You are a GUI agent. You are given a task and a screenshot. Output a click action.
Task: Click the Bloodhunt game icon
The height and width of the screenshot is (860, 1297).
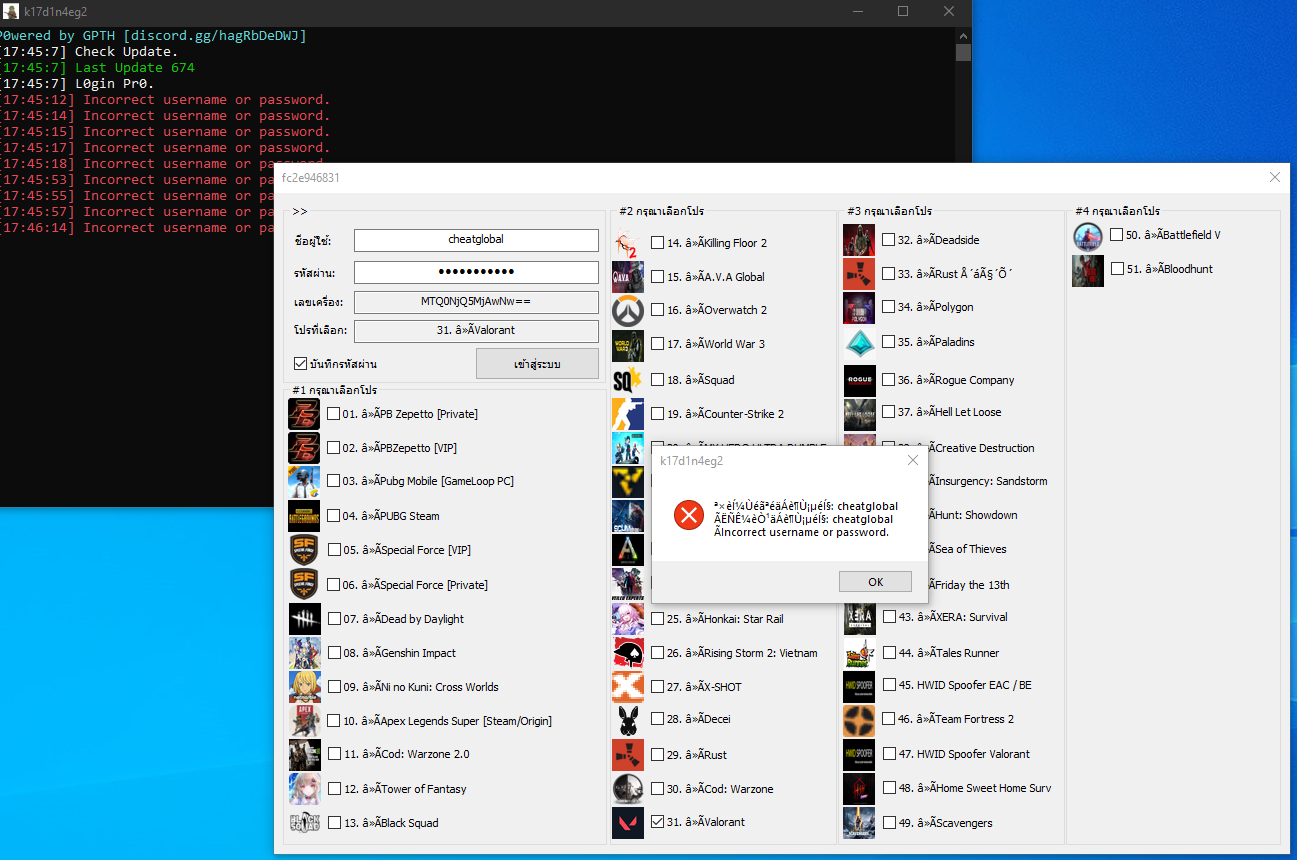click(1088, 270)
